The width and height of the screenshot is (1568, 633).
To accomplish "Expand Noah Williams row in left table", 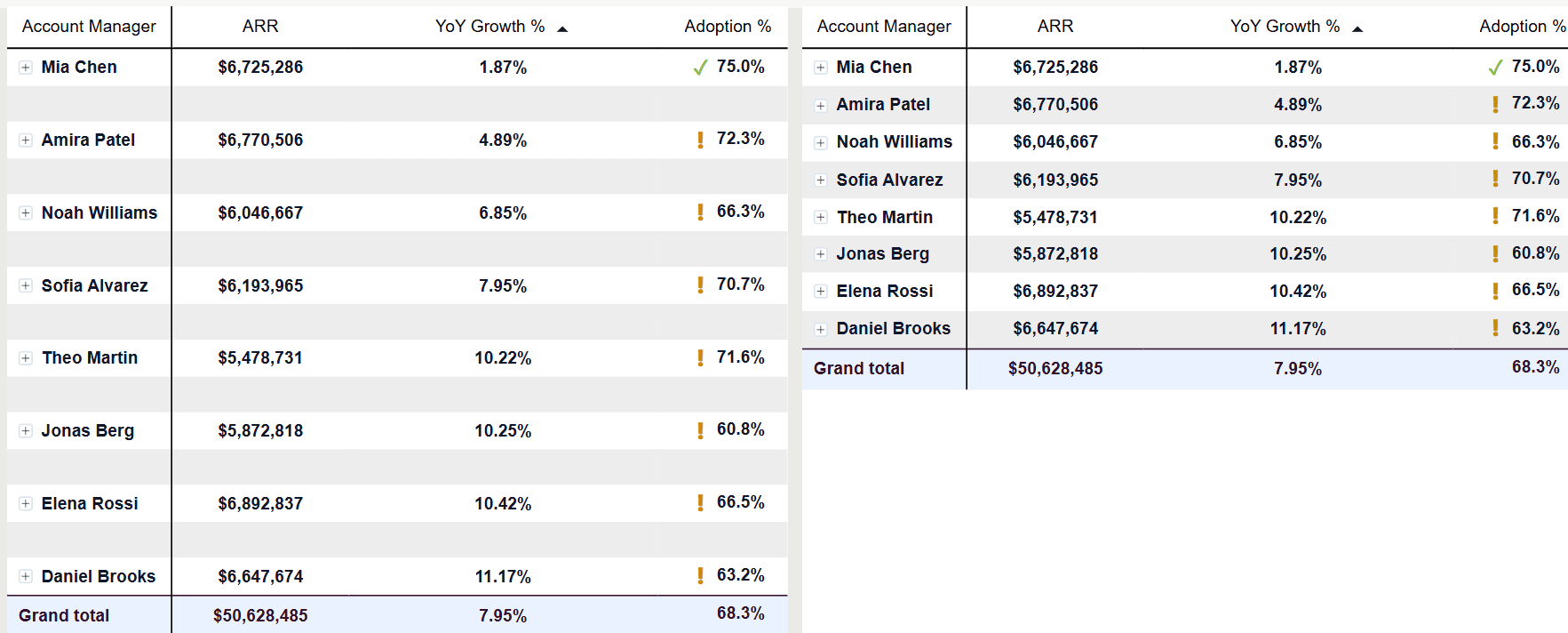I will click(26, 213).
